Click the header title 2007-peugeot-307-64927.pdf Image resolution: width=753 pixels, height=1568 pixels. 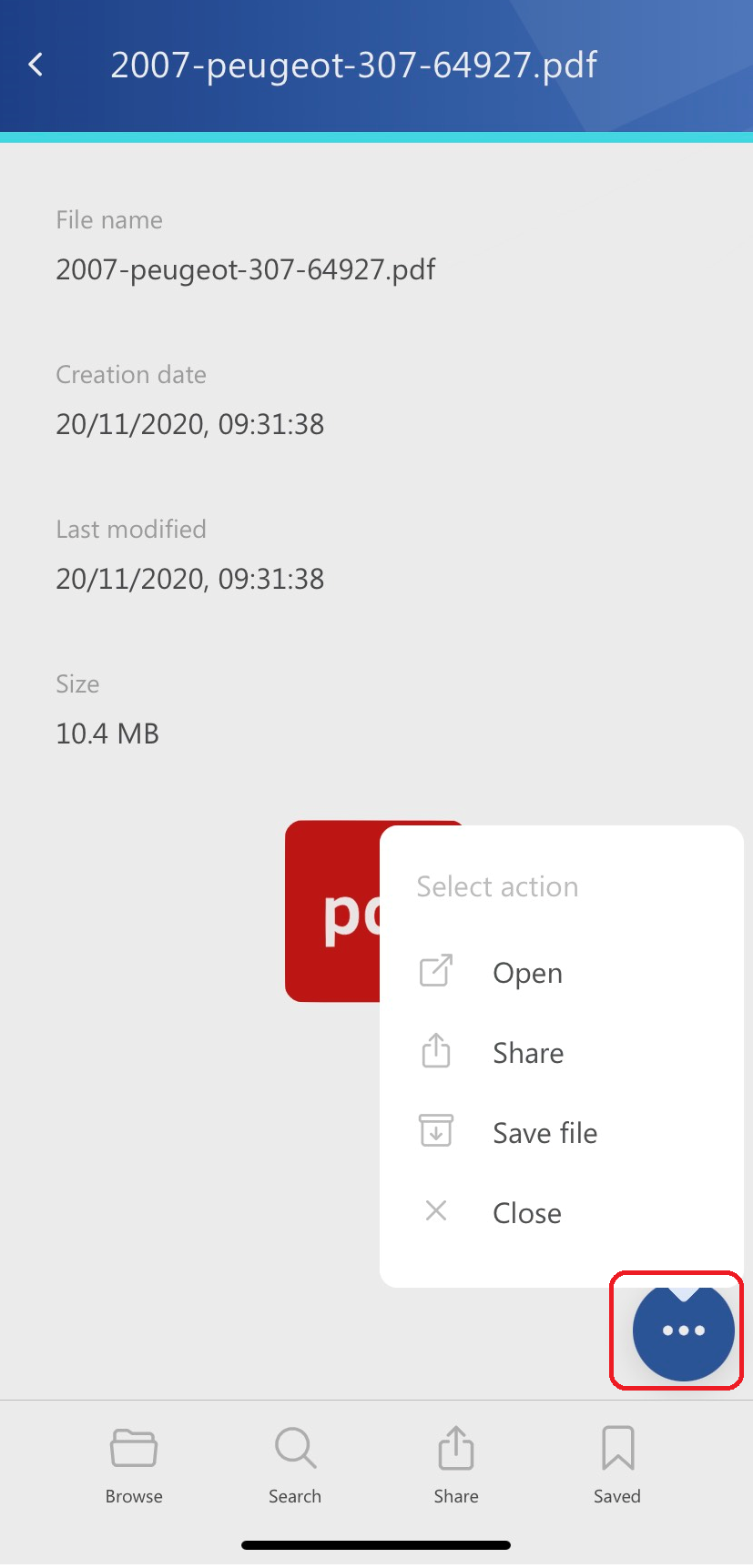[x=353, y=66]
